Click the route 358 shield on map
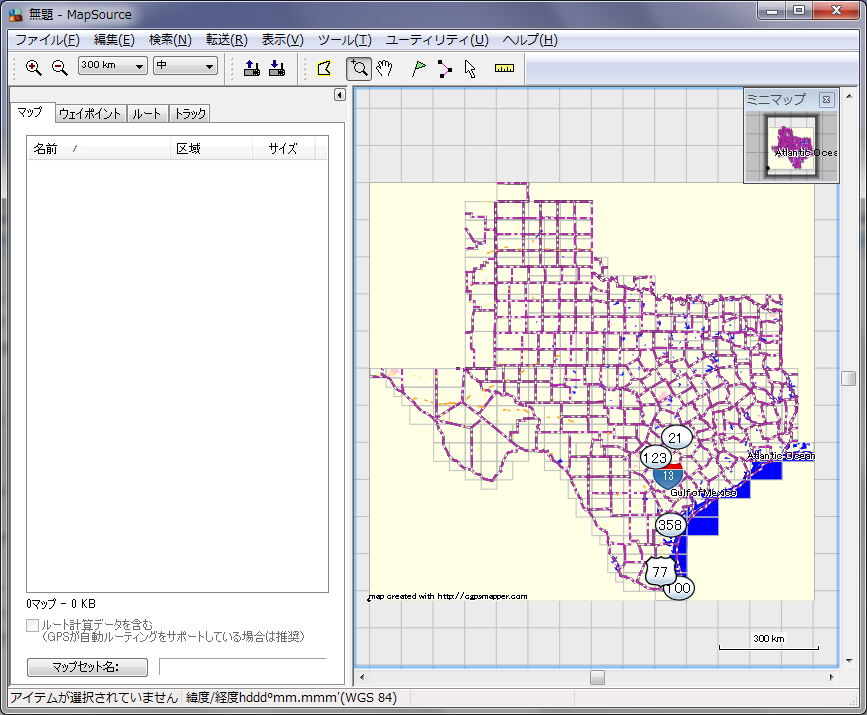The height and width of the screenshot is (715, 867). point(670,525)
